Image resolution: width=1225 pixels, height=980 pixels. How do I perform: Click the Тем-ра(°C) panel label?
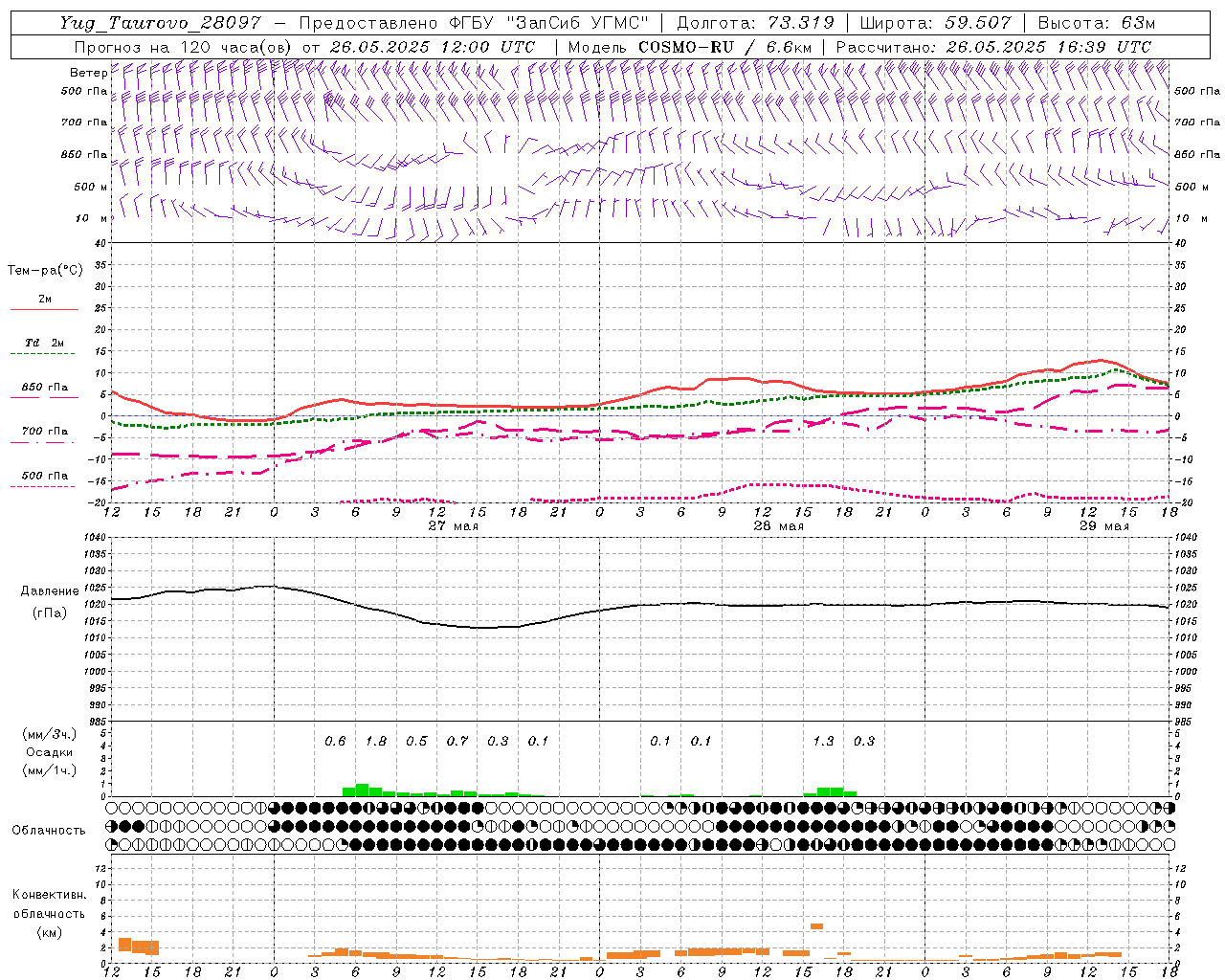pos(45,271)
